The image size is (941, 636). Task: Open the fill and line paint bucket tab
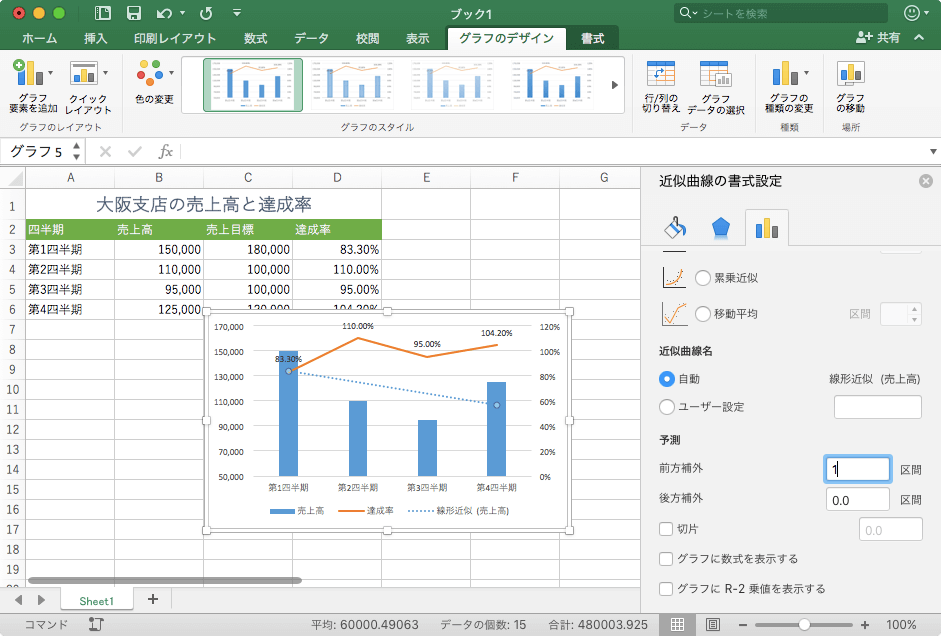[675, 227]
